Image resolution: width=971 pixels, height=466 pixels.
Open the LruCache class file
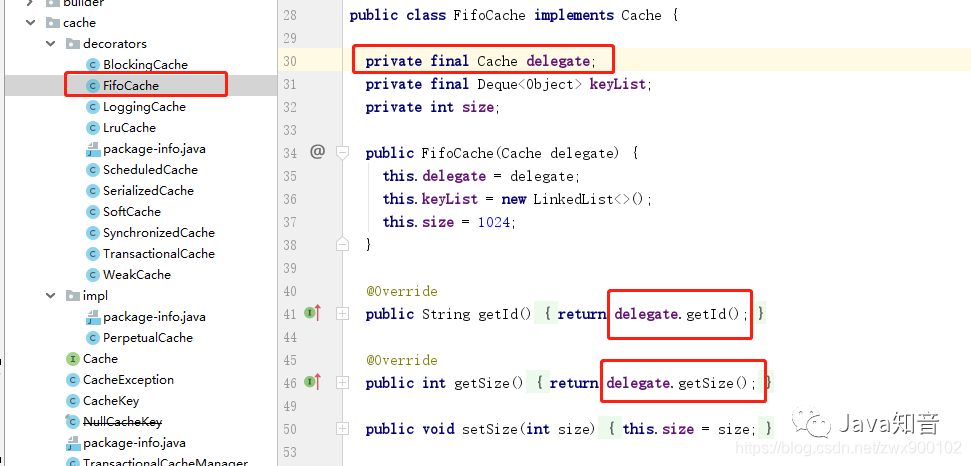coord(129,128)
